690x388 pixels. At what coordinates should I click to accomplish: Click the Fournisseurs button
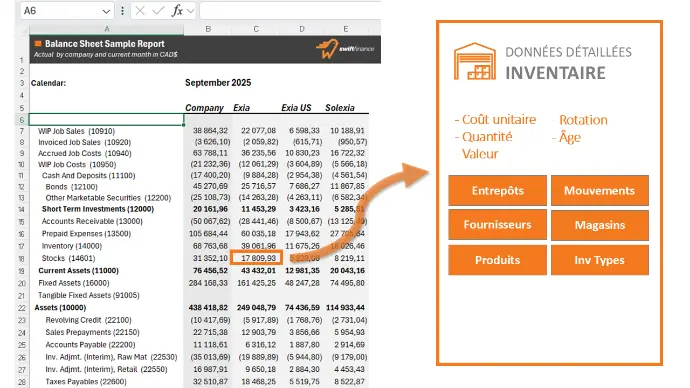498,225
